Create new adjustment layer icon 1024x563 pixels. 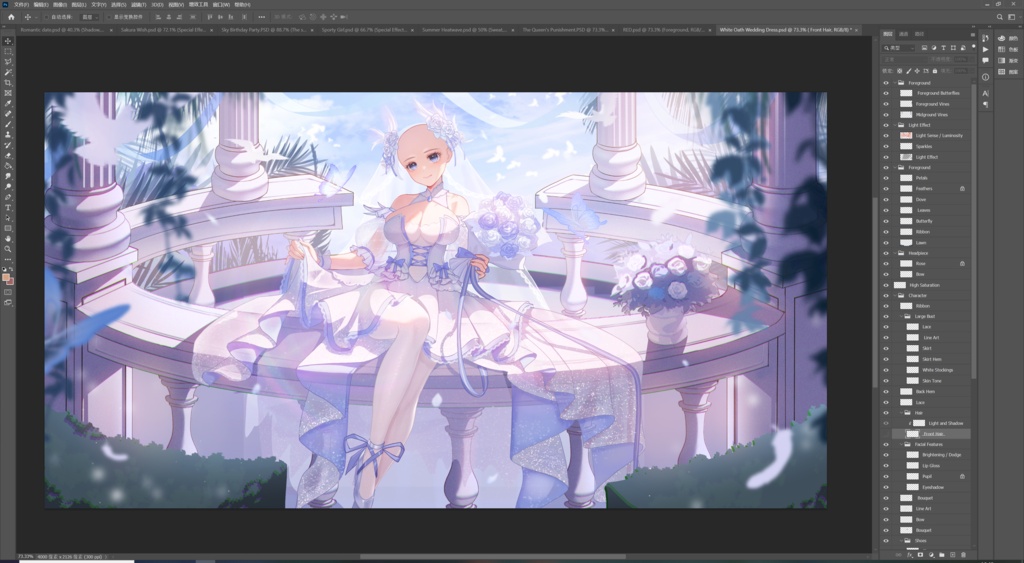click(x=931, y=555)
